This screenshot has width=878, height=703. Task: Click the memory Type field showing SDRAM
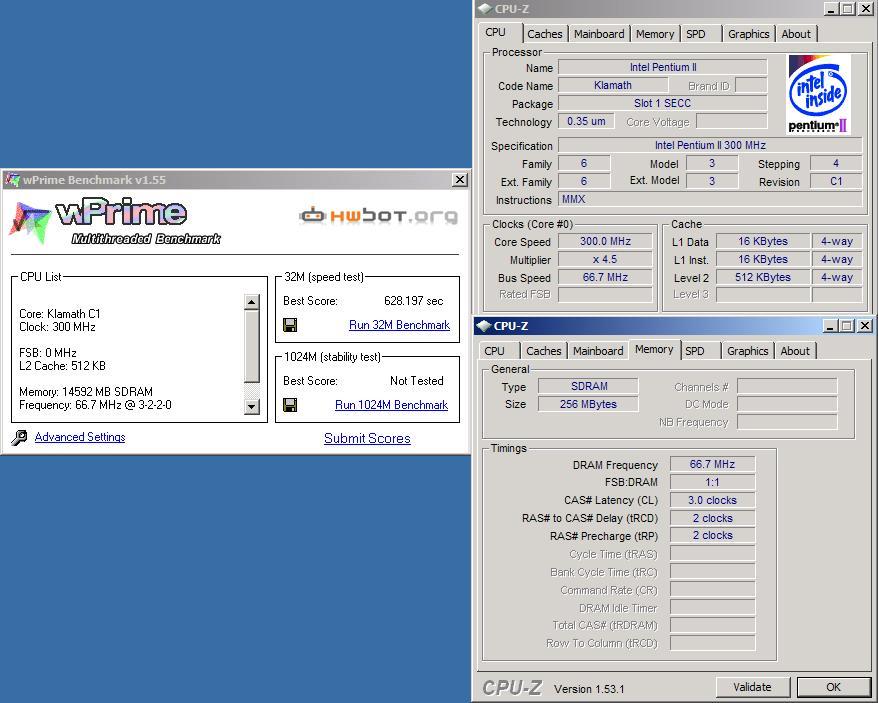click(589, 386)
